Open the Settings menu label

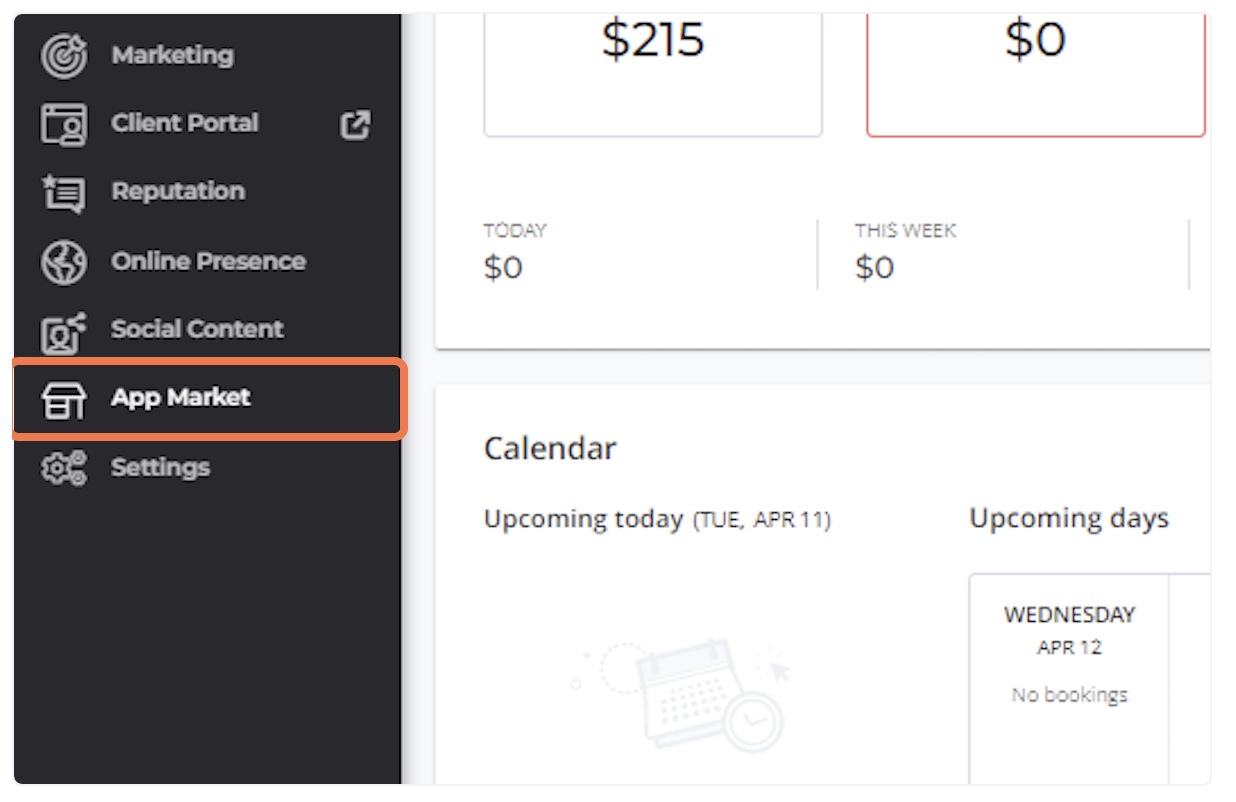coord(160,467)
